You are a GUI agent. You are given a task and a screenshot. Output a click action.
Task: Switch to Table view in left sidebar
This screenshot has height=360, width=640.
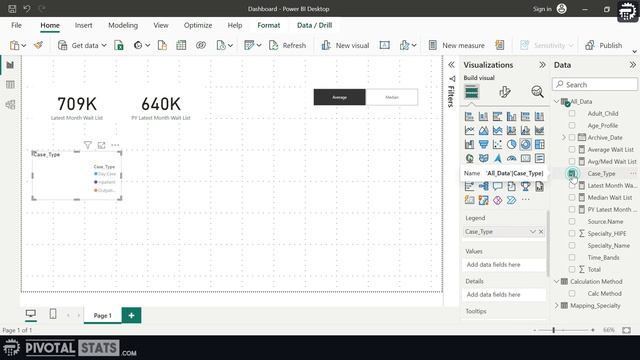[10, 84]
